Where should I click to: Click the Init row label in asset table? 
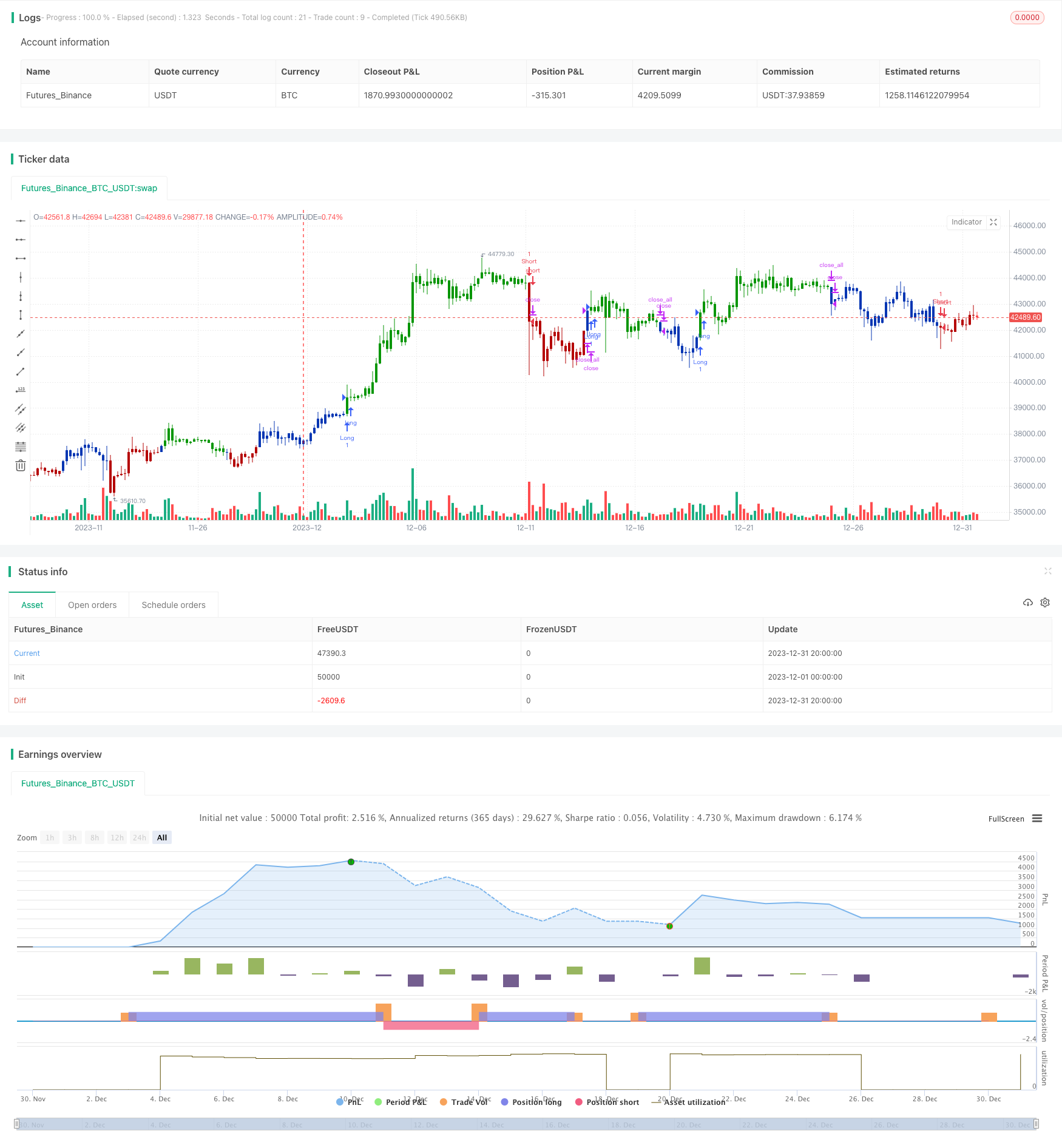click(x=19, y=677)
